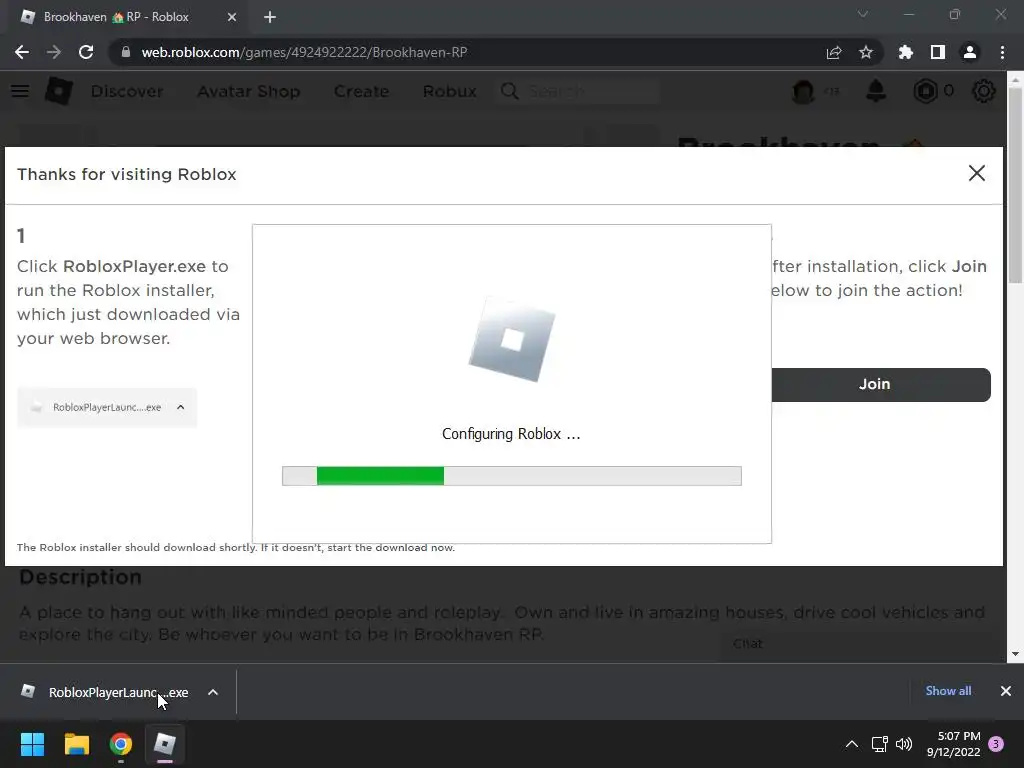Close the Thanks for visiting Roblox dialog
1024x768 pixels.
976,173
